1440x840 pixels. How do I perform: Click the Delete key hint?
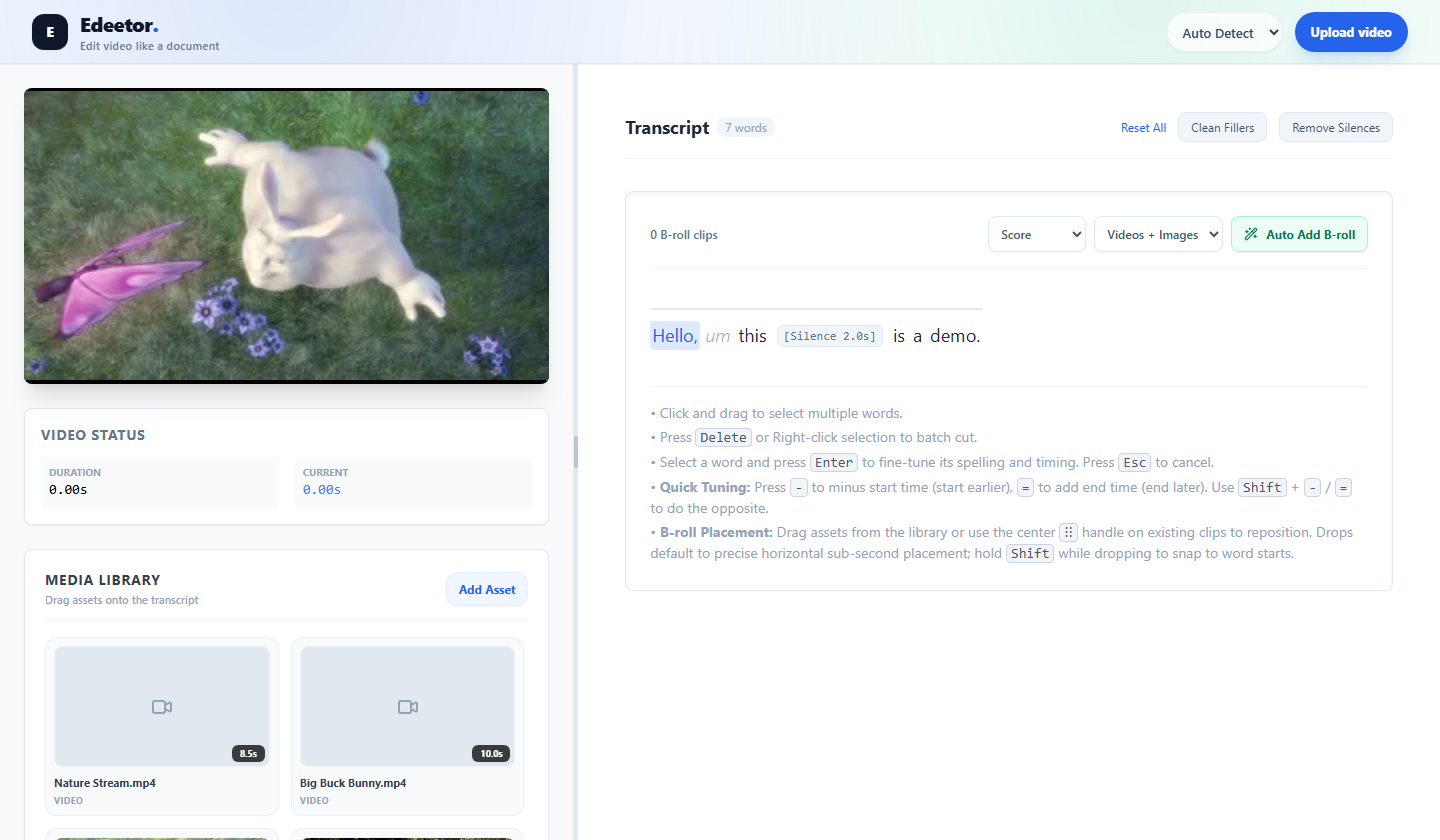[x=723, y=437]
